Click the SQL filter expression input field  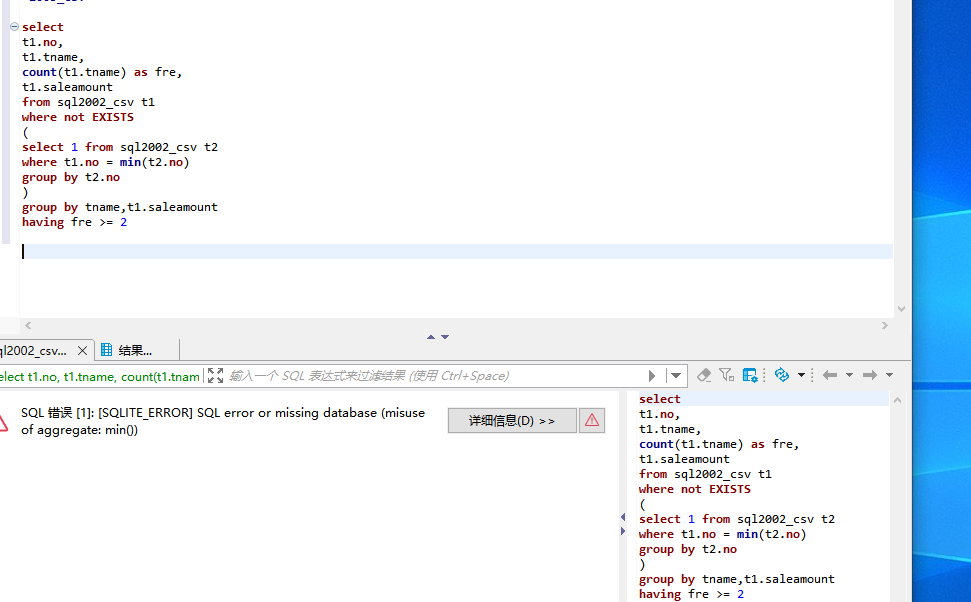tap(433, 376)
